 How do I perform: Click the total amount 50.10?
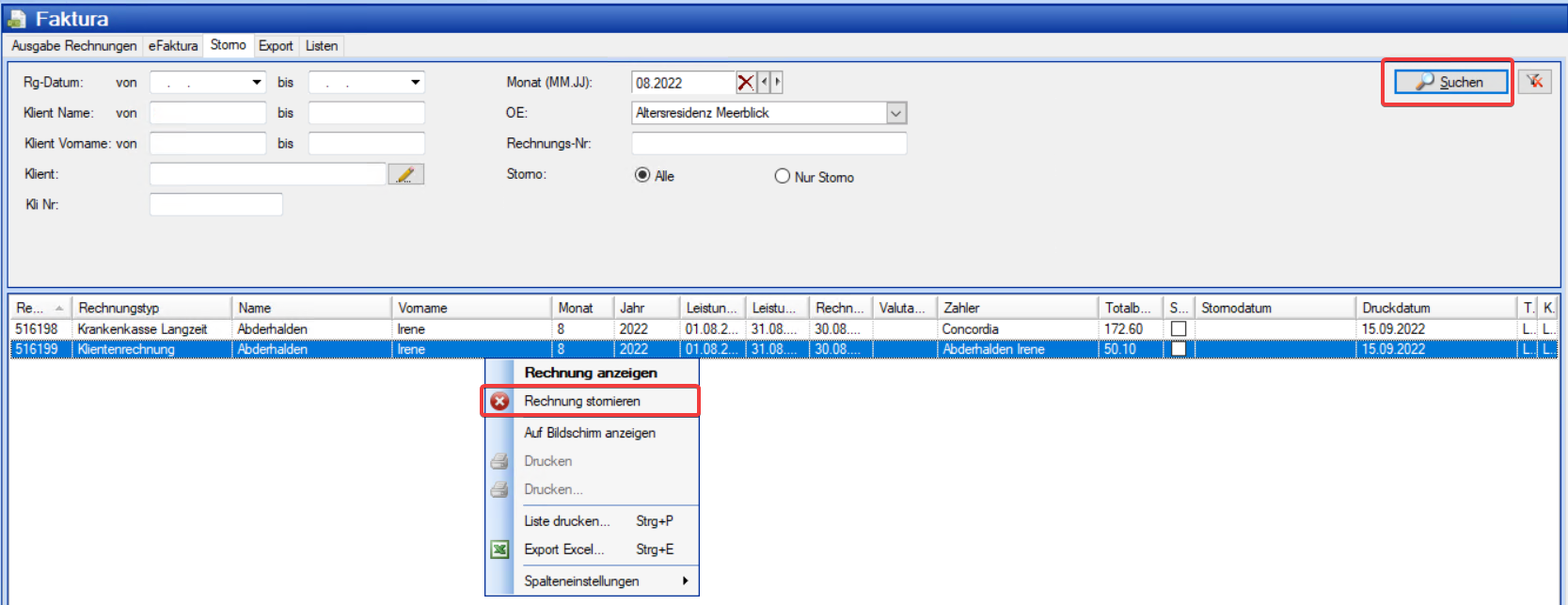[x=1119, y=349]
